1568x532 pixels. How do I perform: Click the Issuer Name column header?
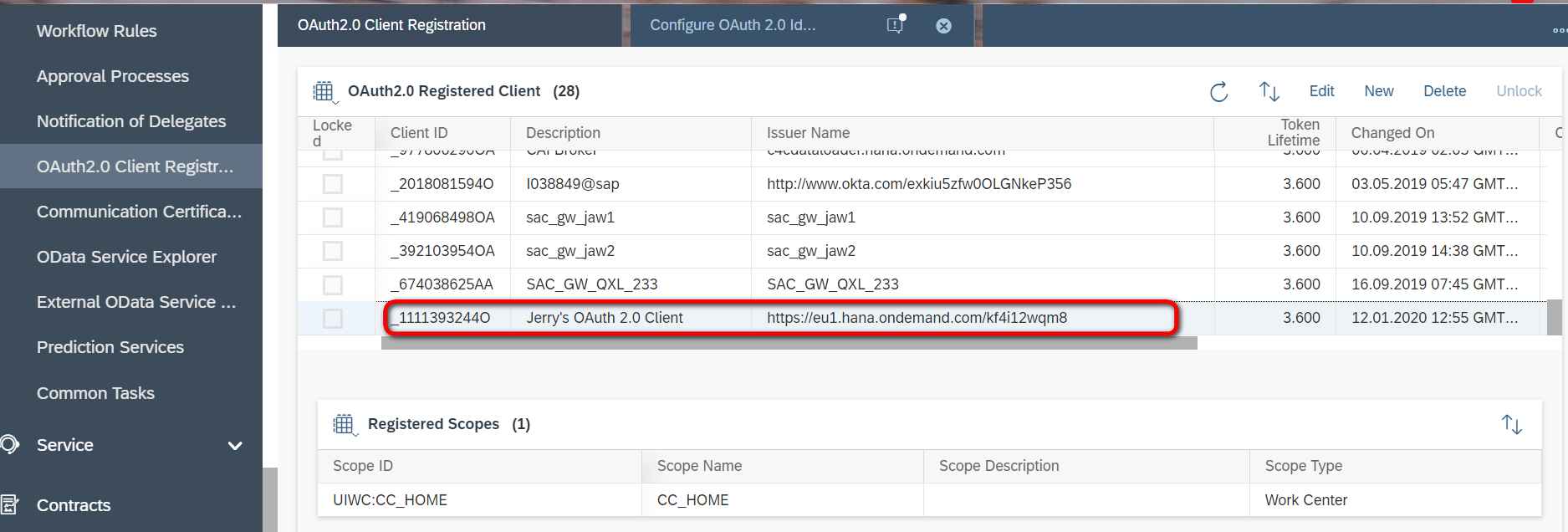coord(983,133)
